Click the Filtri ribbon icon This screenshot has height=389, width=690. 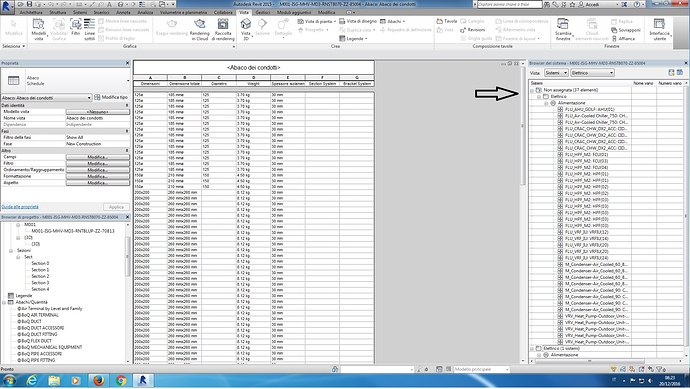(76, 29)
